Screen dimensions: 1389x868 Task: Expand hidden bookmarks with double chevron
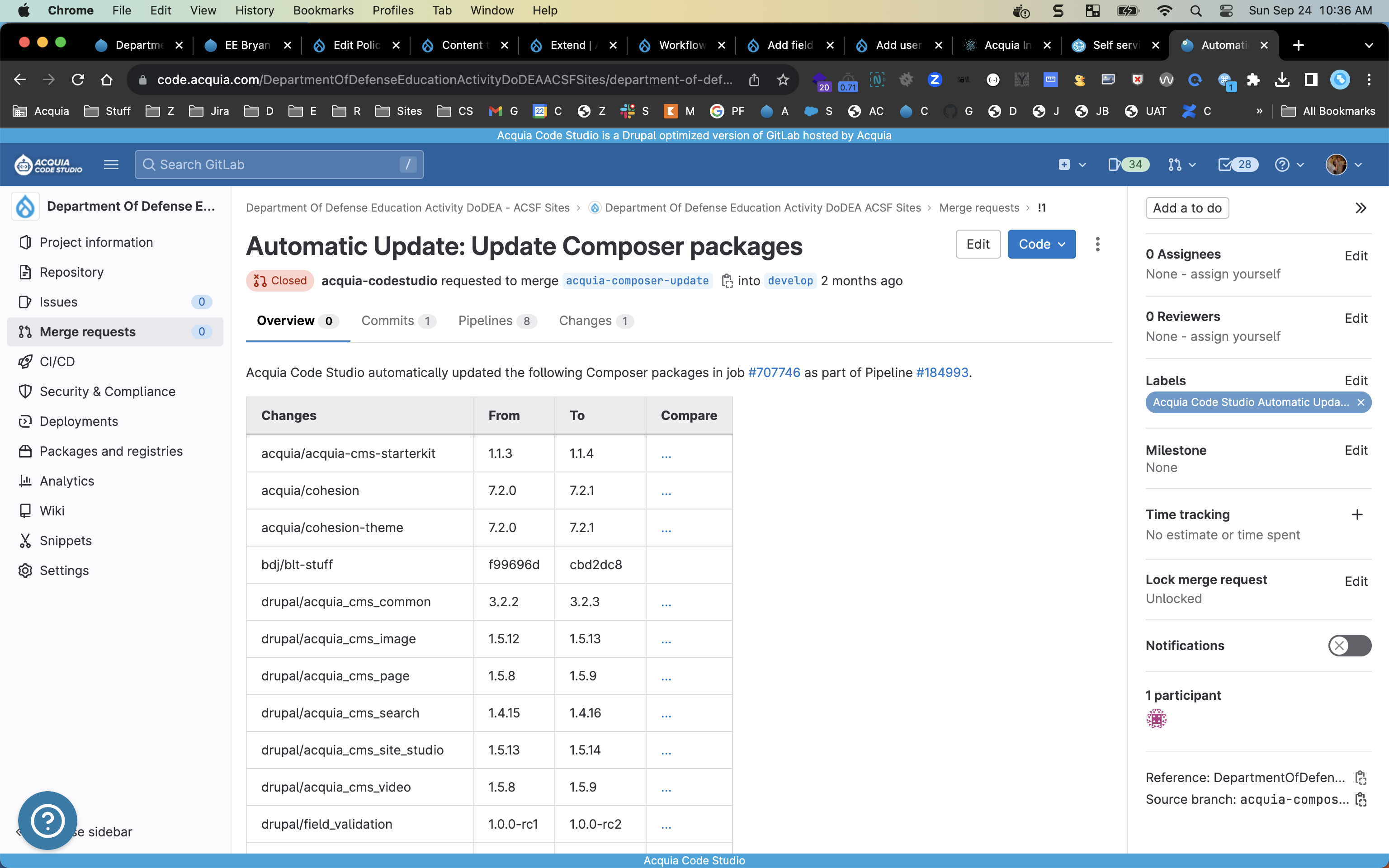point(1259,111)
